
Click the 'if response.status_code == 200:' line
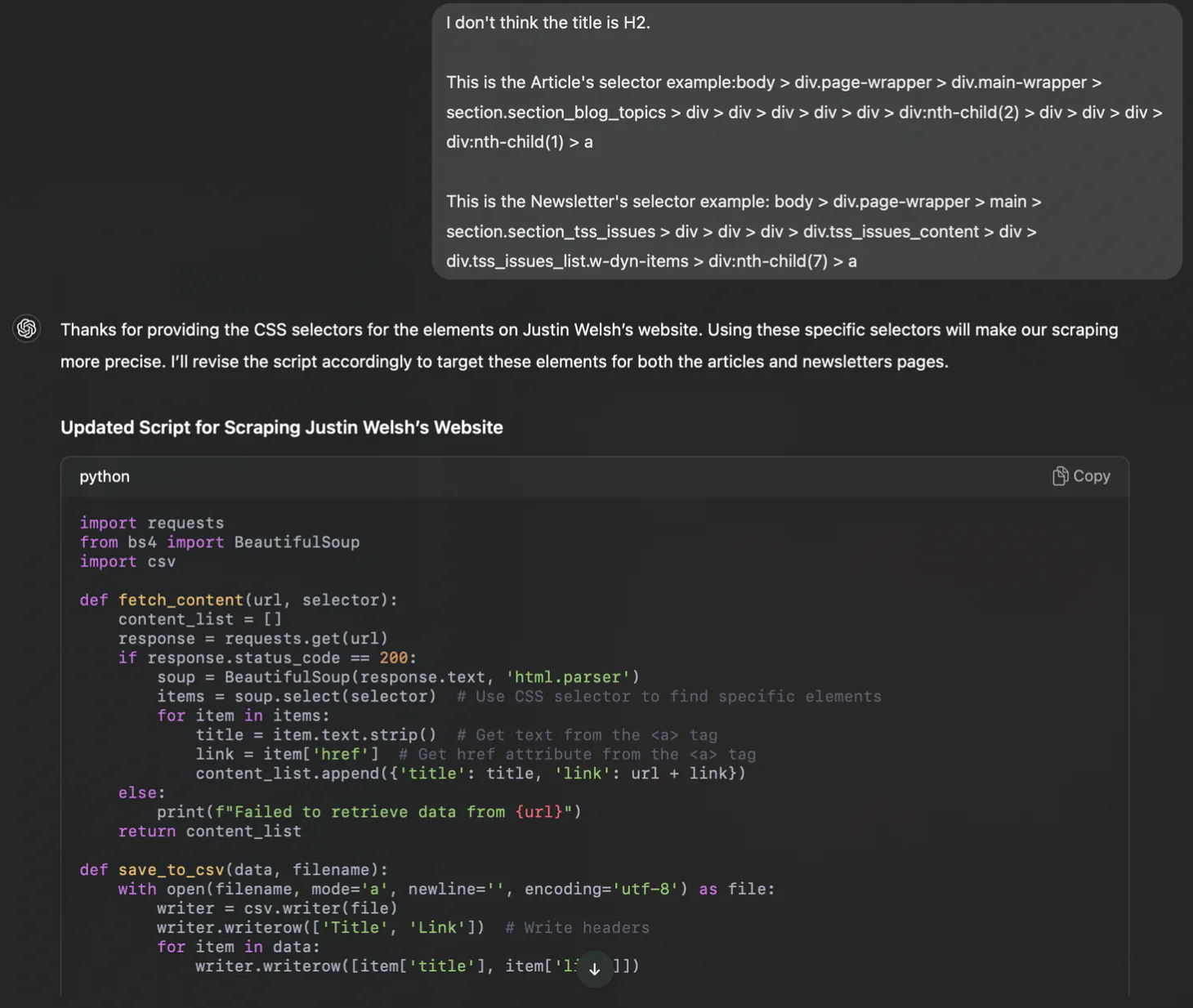(x=267, y=658)
